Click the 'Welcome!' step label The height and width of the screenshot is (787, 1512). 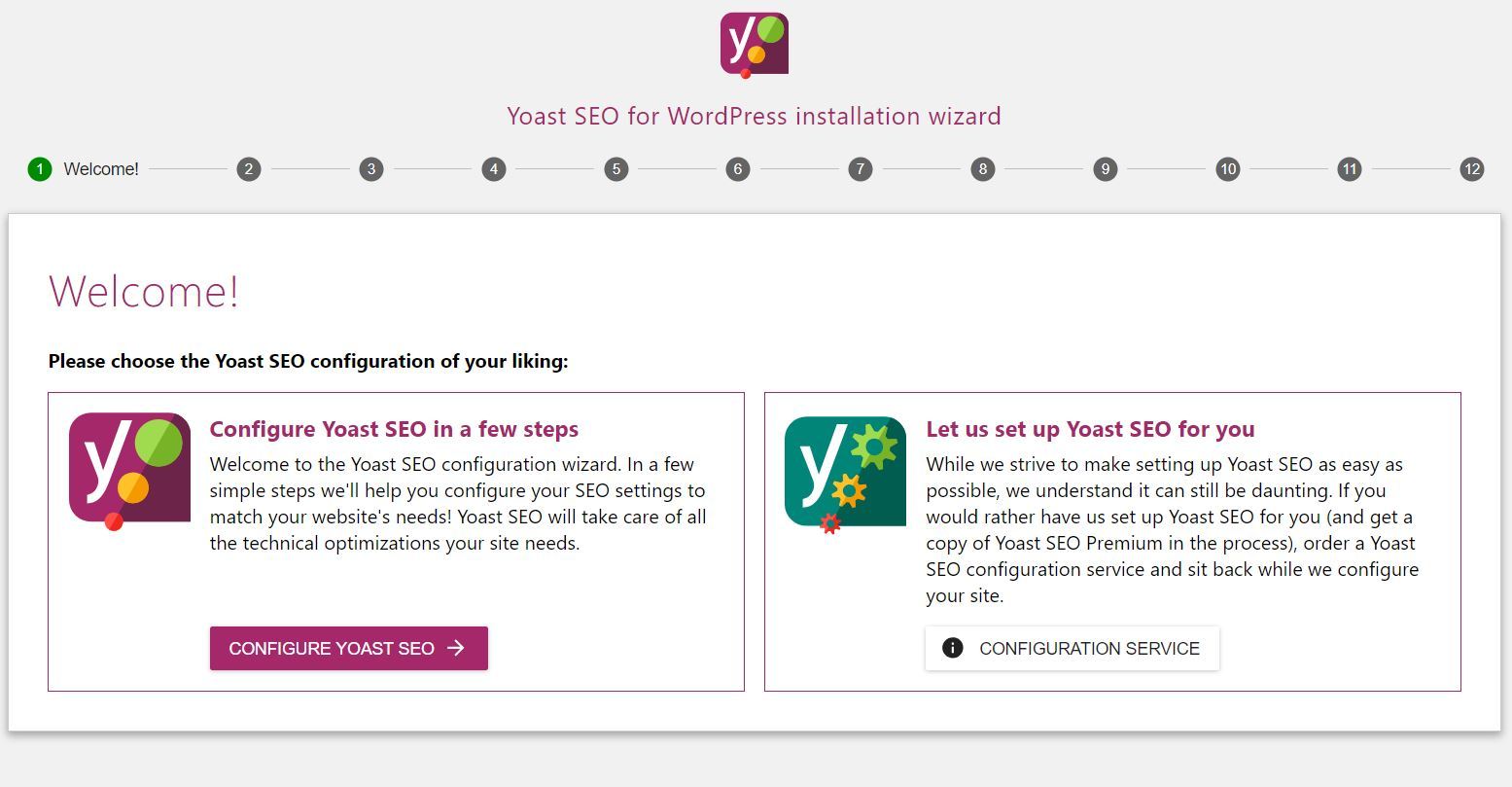point(101,169)
